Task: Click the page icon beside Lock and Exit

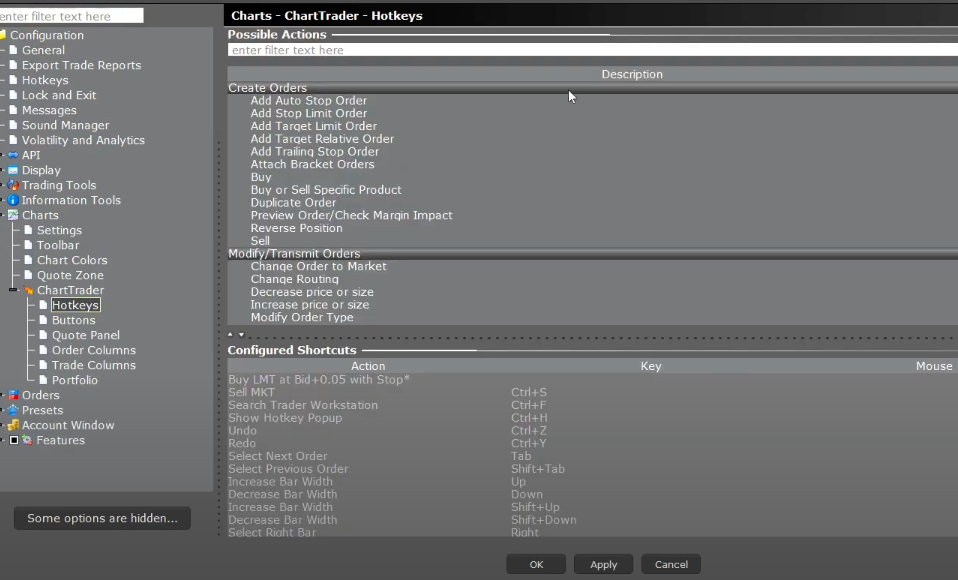Action: point(13,95)
